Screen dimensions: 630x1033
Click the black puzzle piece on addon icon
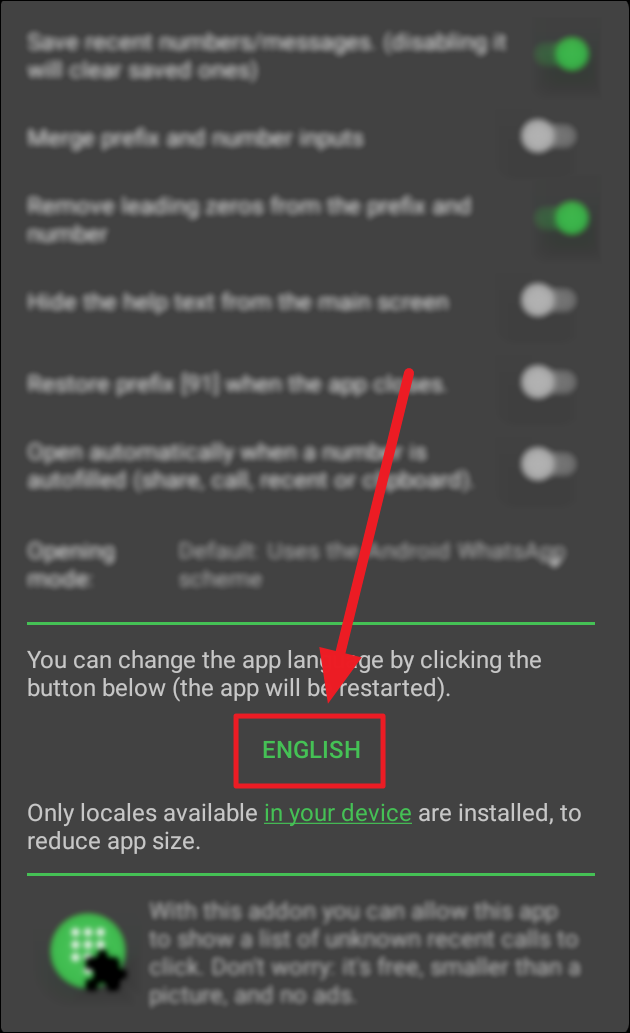(104, 971)
